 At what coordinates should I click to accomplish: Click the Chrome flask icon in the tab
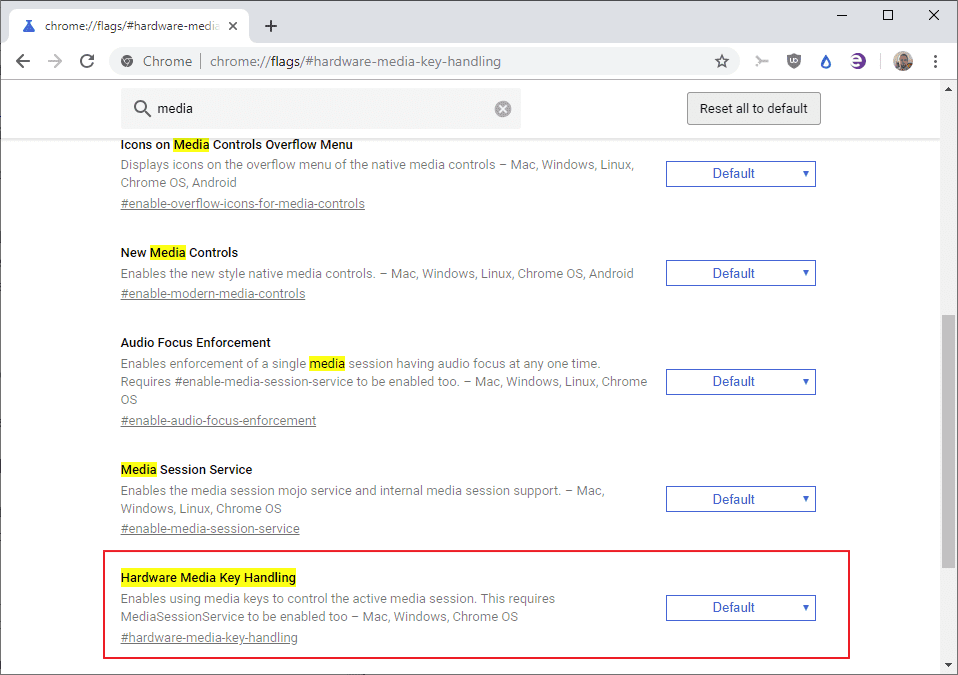click(x=30, y=27)
